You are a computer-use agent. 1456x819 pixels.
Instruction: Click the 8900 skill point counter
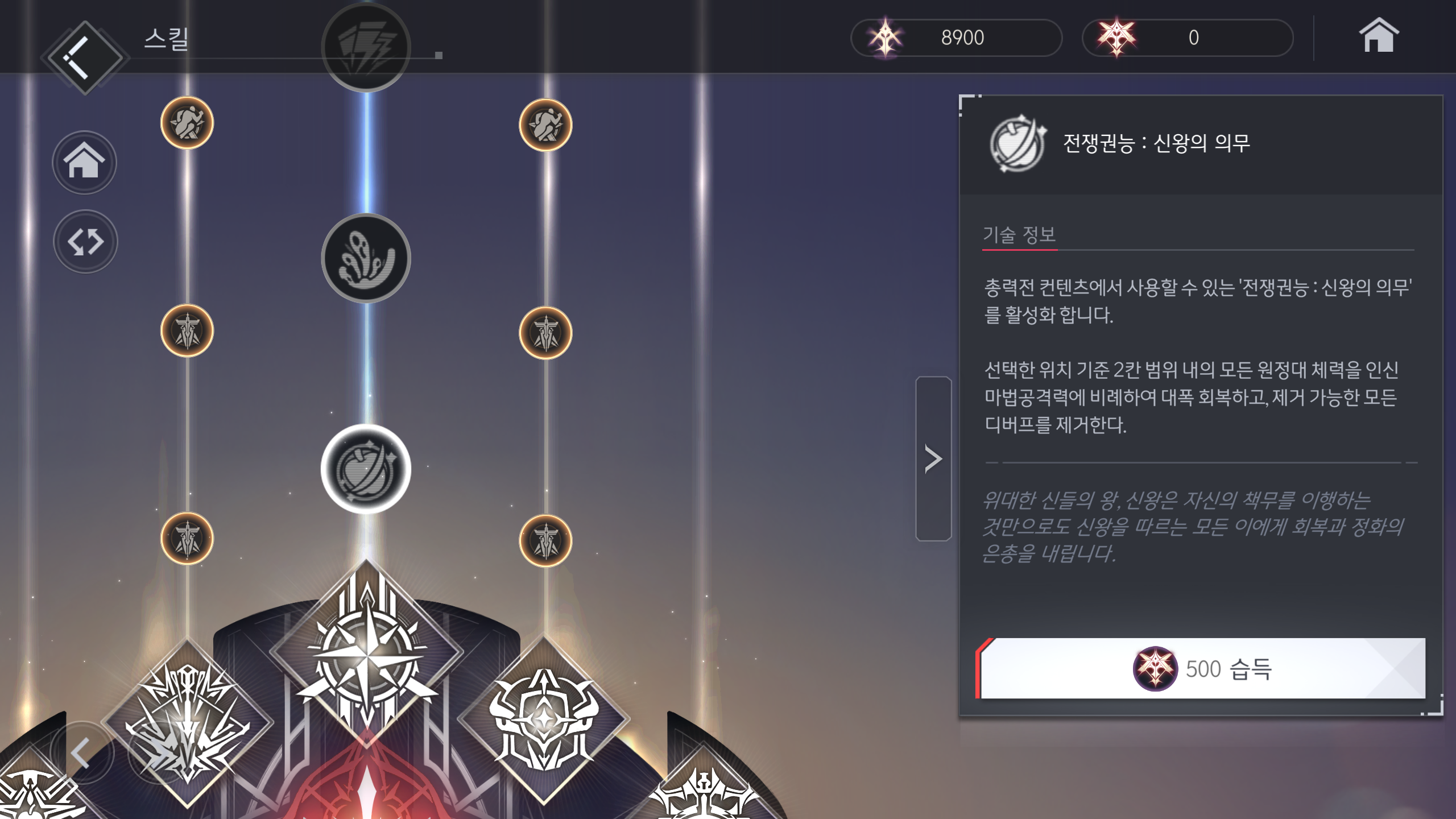click(x=957, y=38)
